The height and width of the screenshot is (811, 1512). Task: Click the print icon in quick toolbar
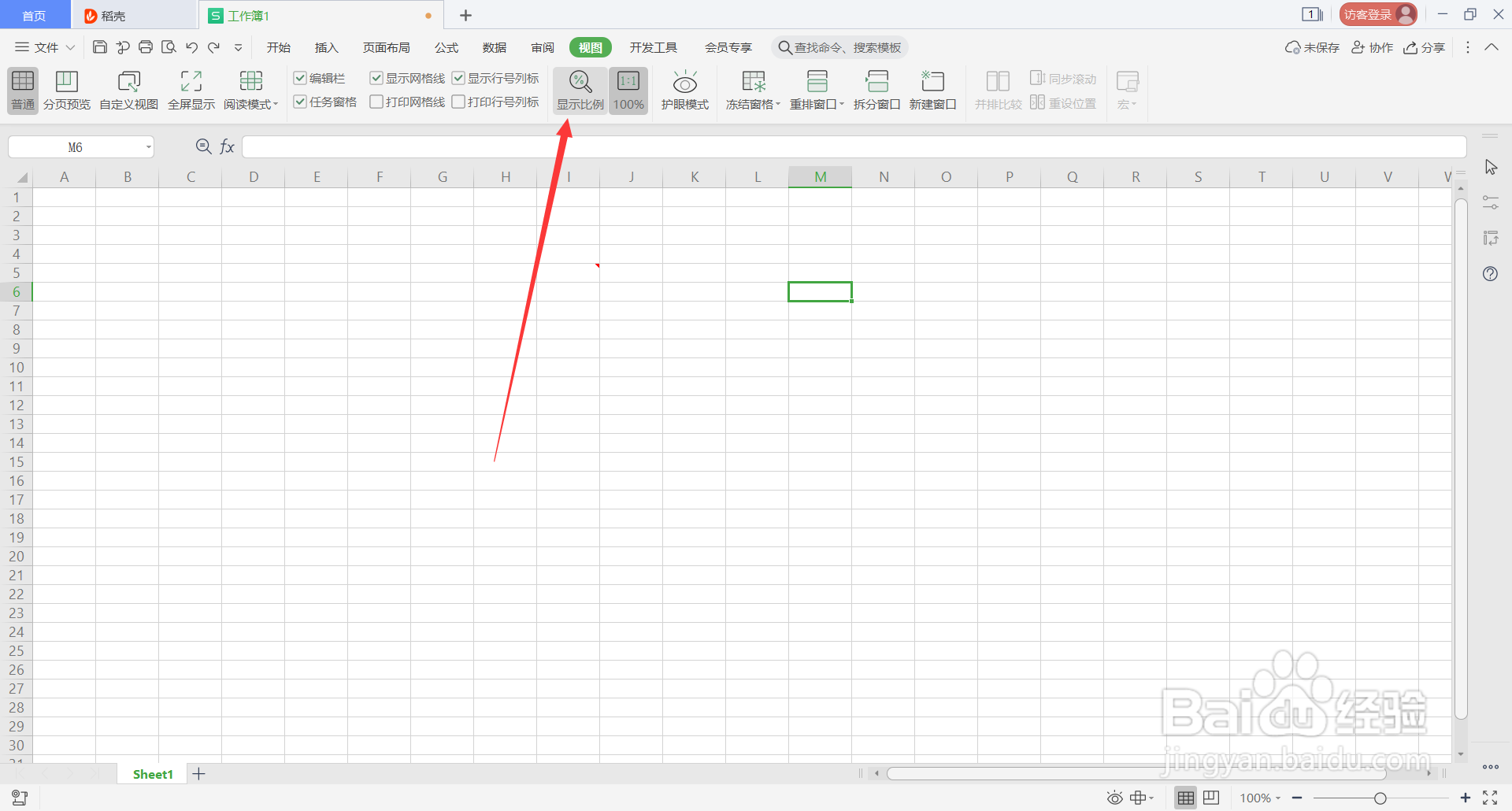(x=146, y=47)
